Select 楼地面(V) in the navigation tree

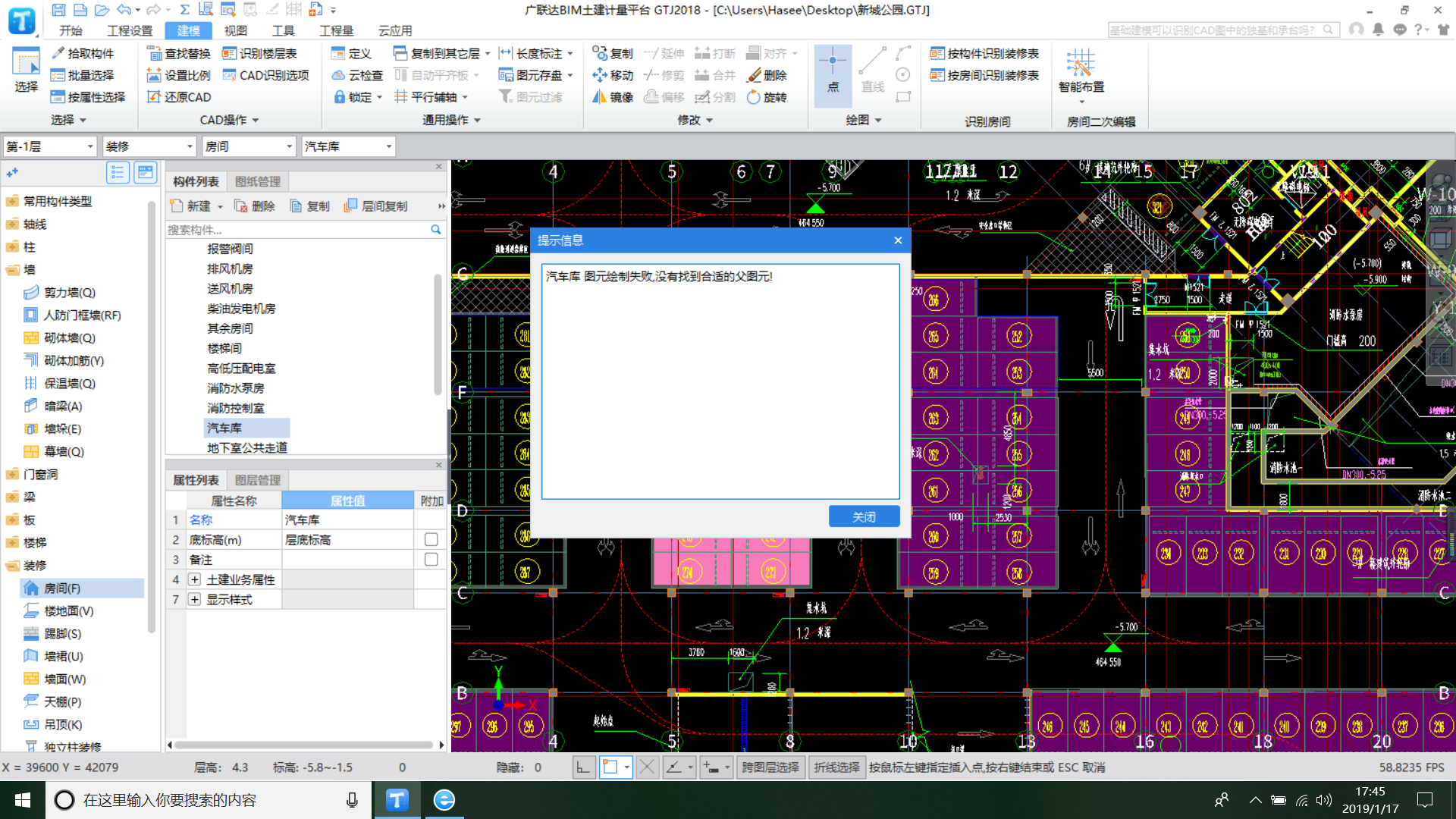[68, 611]
